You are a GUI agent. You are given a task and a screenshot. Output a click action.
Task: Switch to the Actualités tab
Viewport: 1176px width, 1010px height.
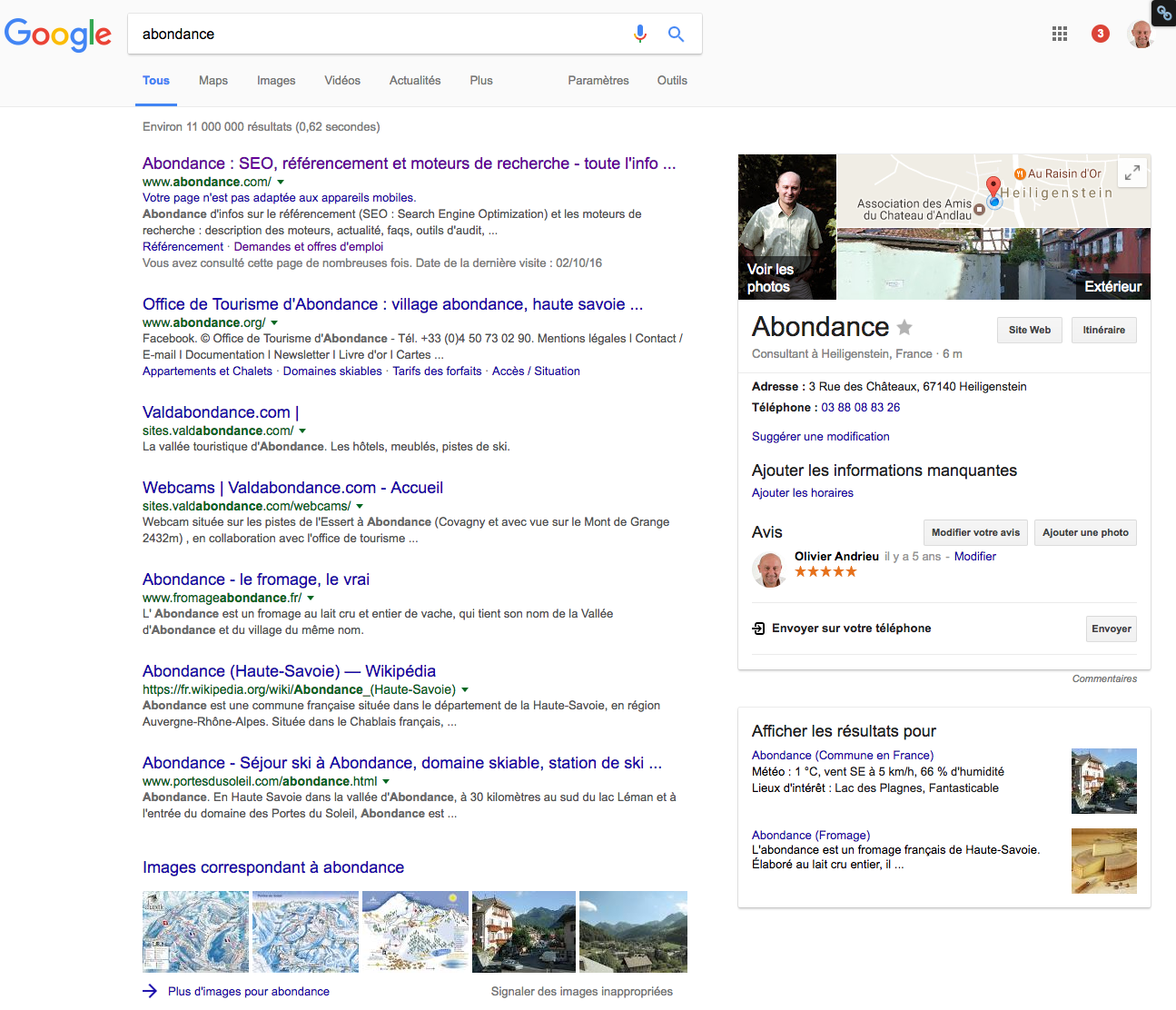415,80
